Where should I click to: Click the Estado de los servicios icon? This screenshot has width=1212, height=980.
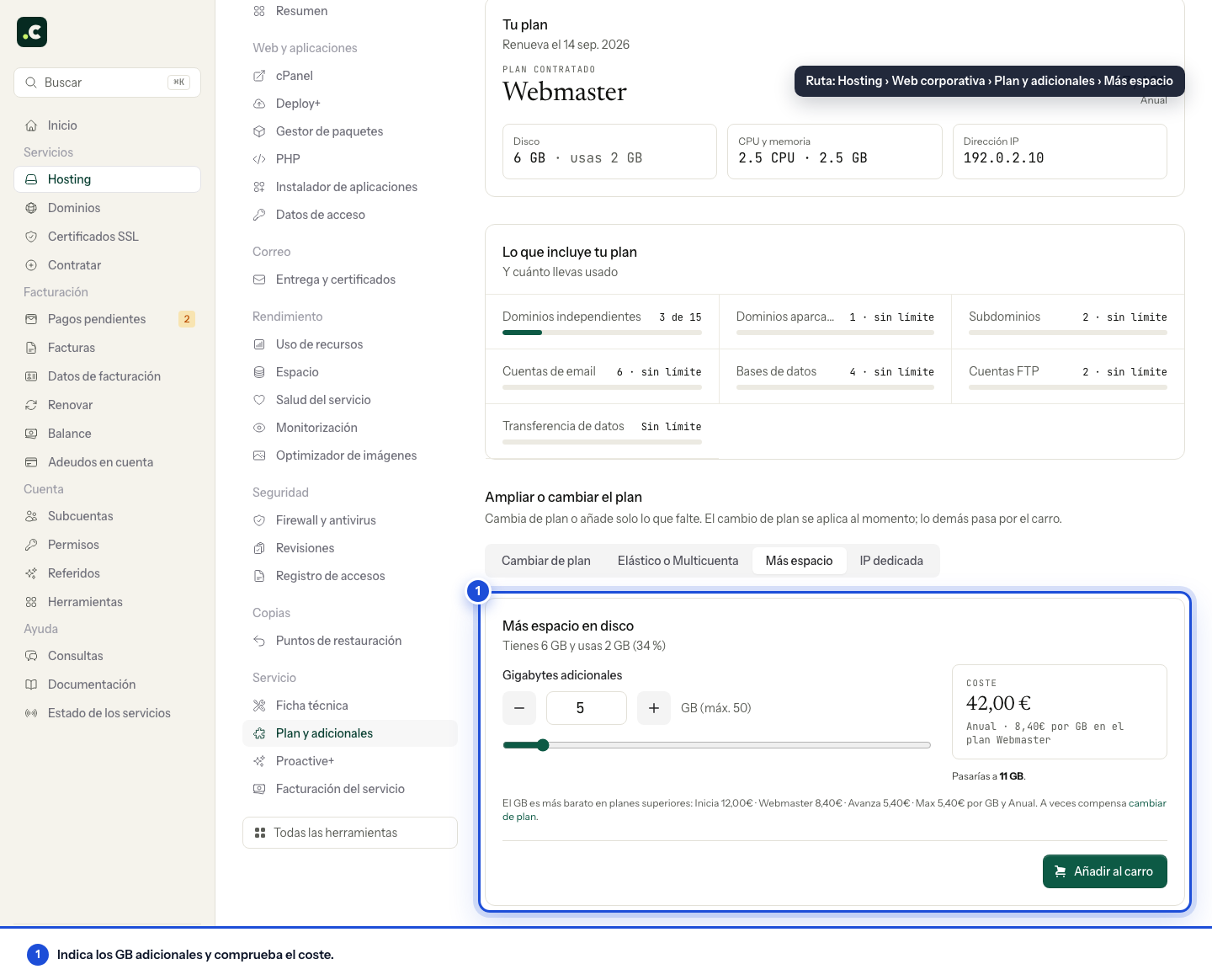pyautogui.click(x=31, y=713)
